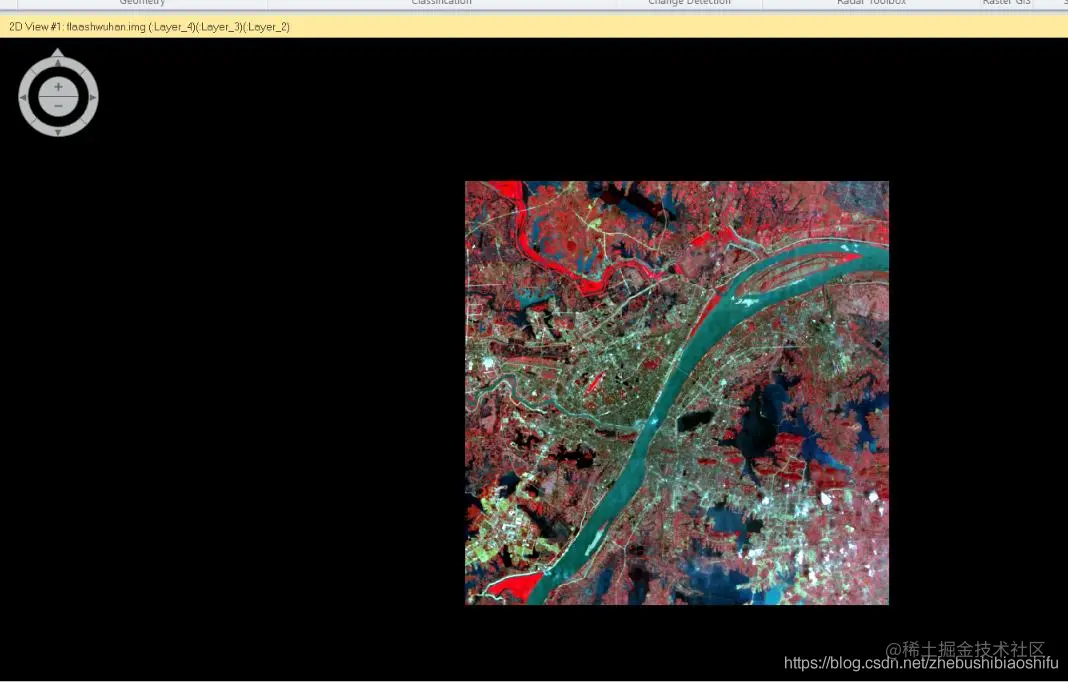Screen dimensions: 1068x682
Task: Click the flaashwuhan.img satellite image
Action: click(677, 392)
